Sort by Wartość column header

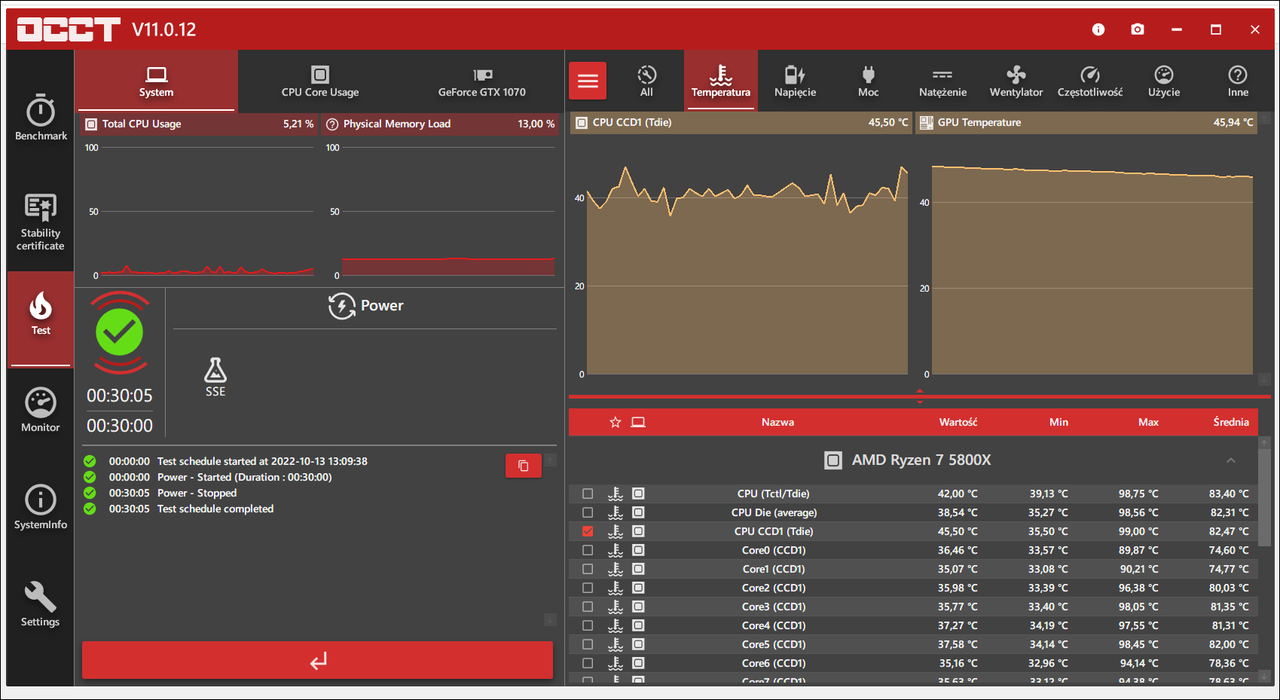(x=958, y=422)
